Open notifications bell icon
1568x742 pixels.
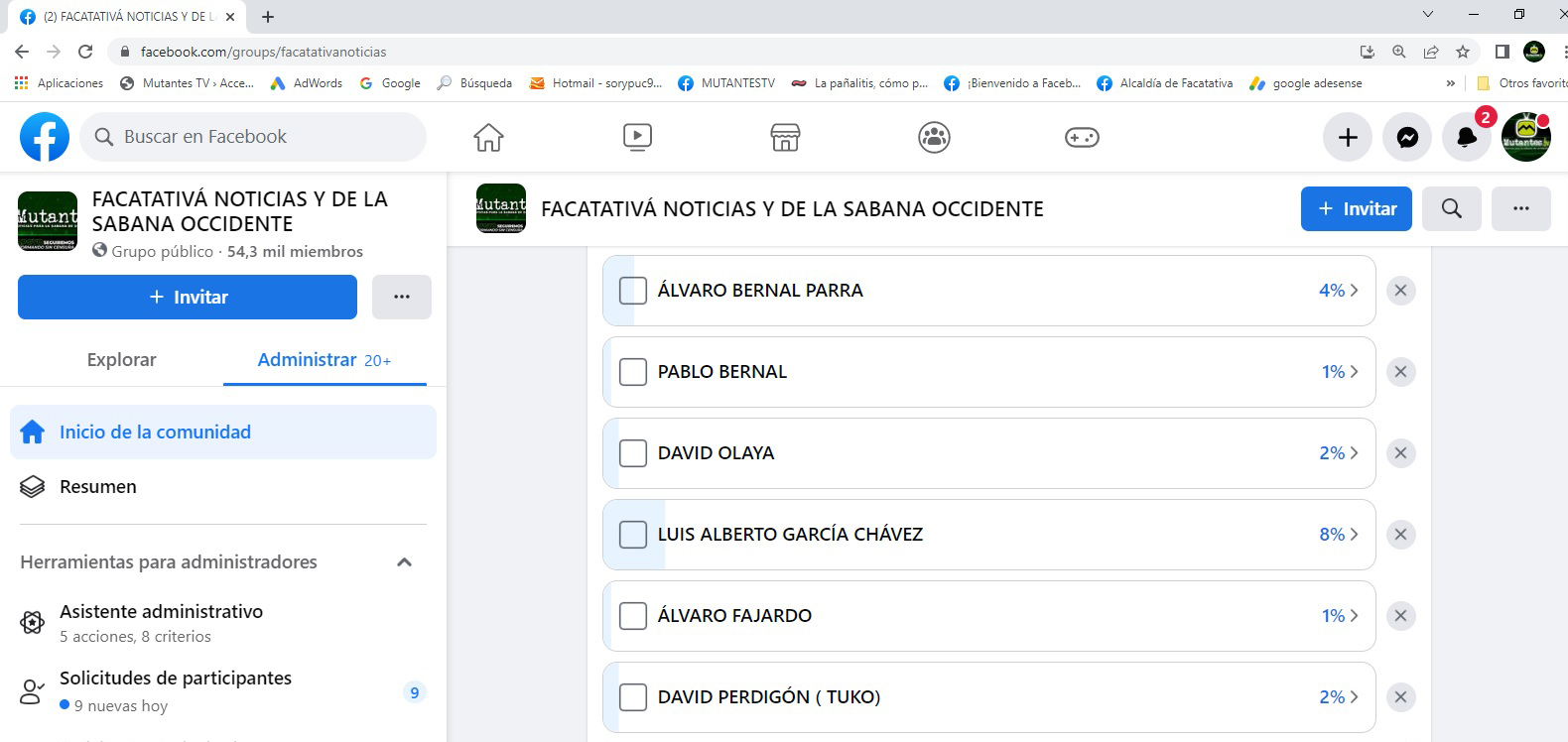(1466, 138)
